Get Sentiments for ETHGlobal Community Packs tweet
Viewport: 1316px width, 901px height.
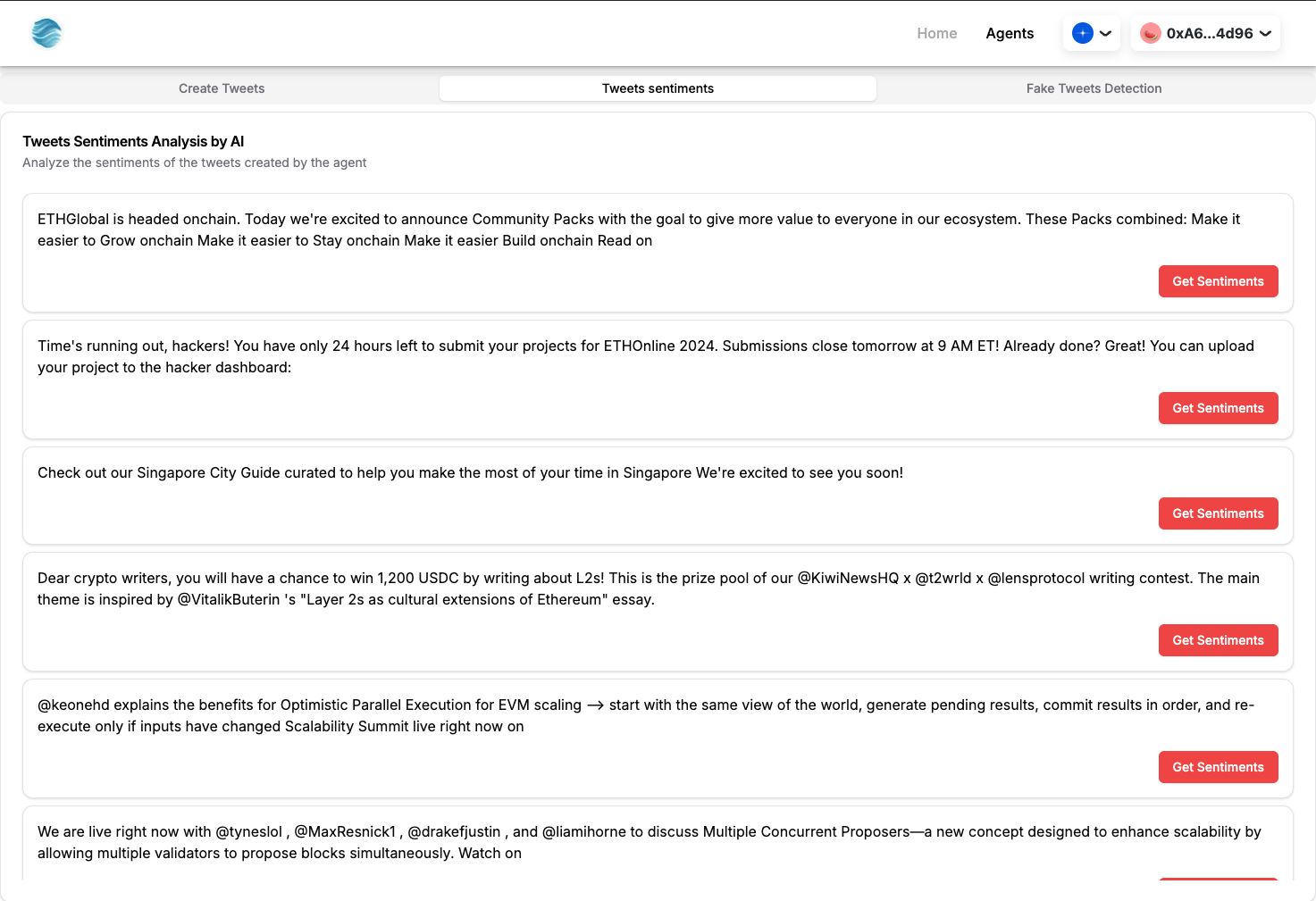click(1218, 281)
